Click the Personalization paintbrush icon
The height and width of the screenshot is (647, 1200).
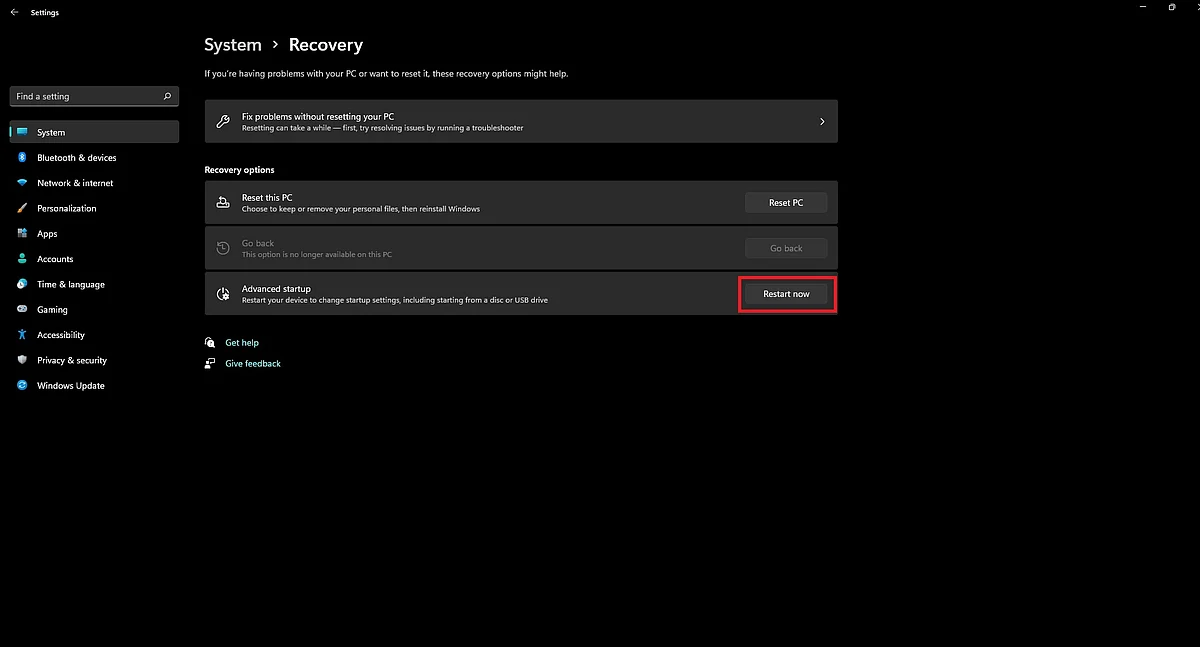22,208
